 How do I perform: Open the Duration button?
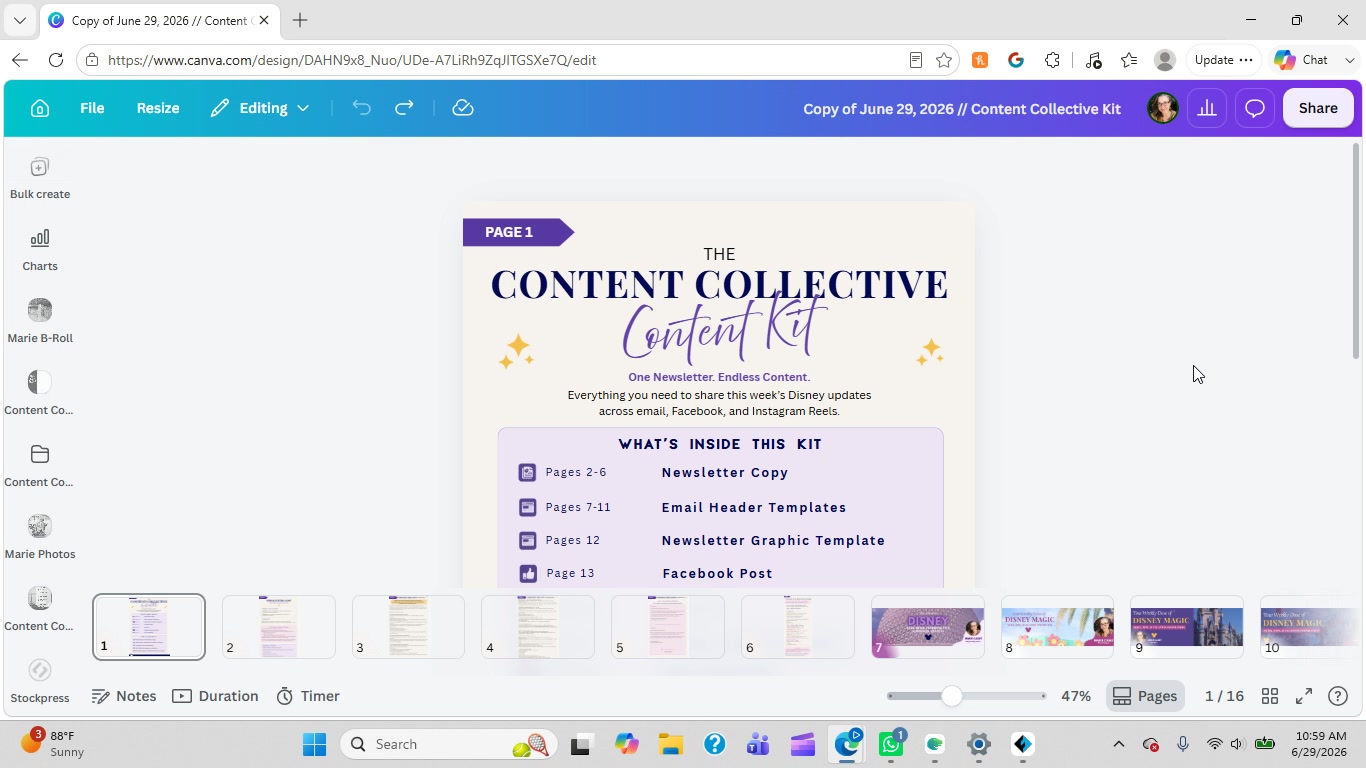tap(215, 696)
